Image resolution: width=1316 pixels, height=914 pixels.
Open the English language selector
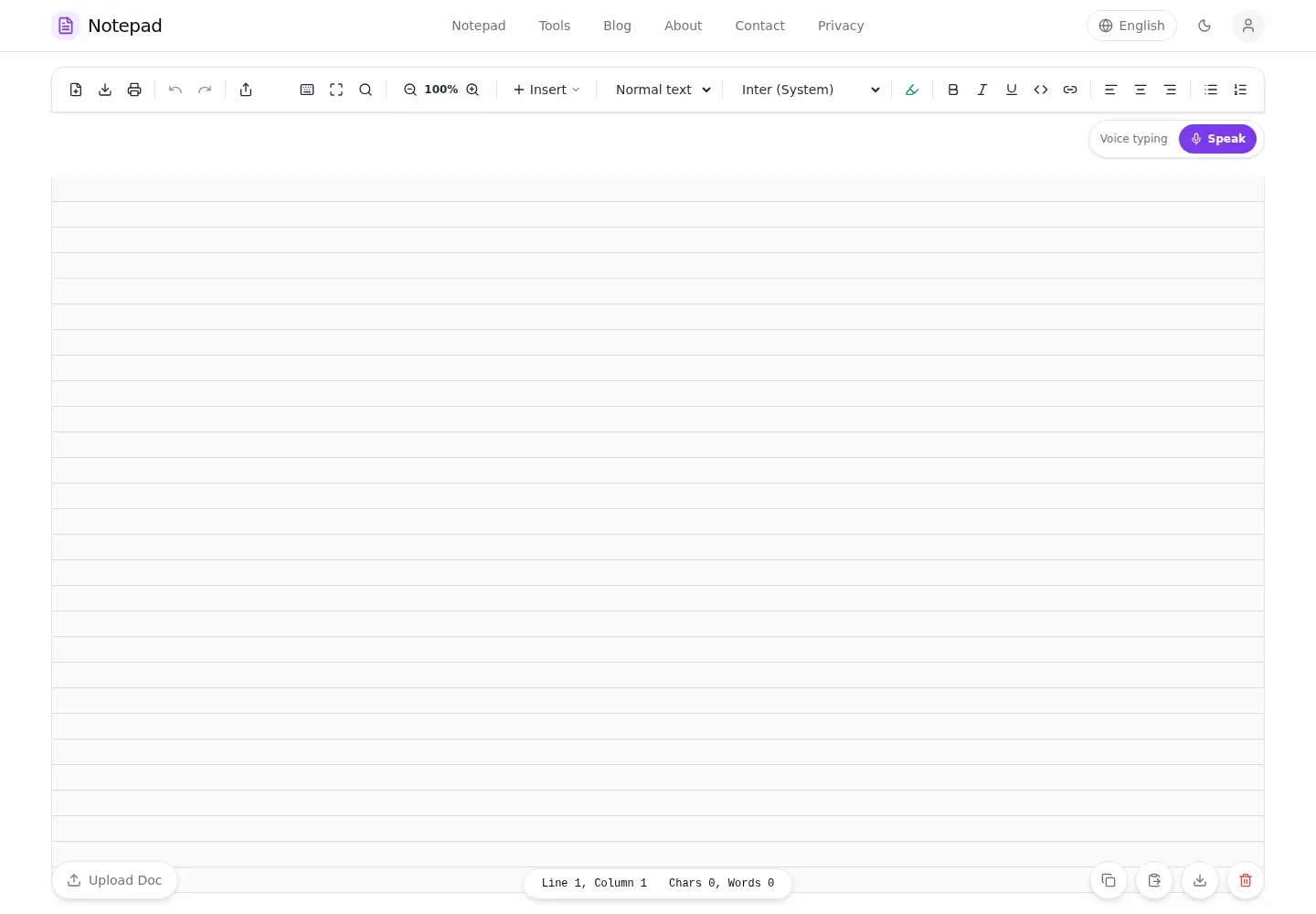click(1131, 26)
